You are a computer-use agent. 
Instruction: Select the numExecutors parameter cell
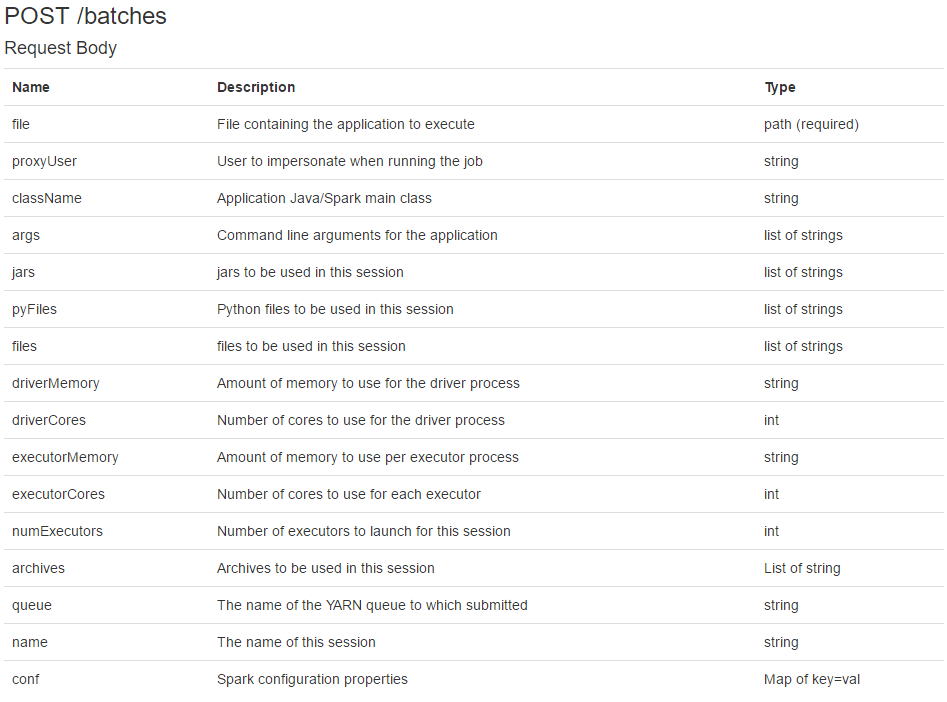(57, 531)
